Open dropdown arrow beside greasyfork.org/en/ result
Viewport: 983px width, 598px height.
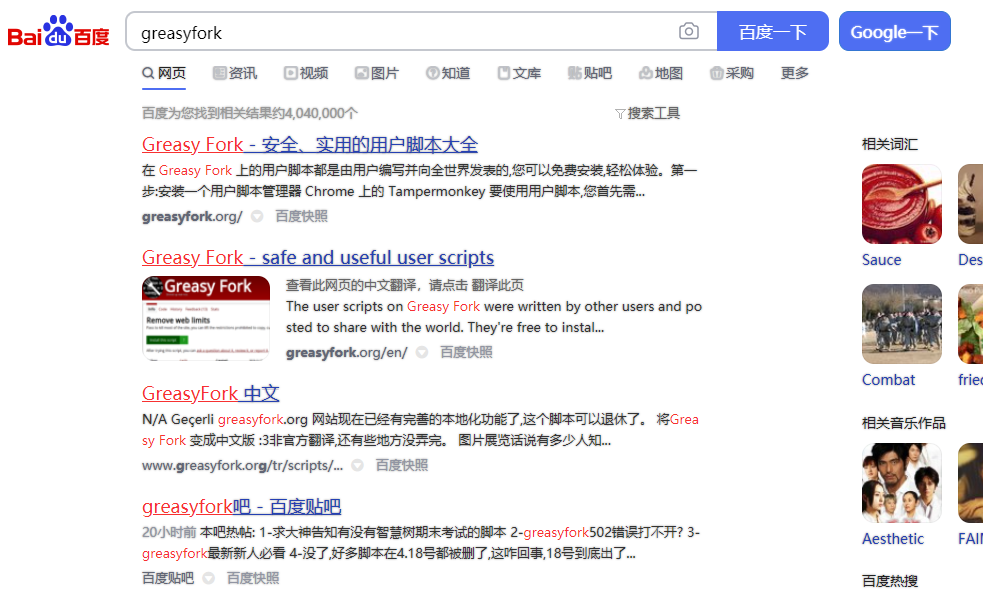click(422, 352)
